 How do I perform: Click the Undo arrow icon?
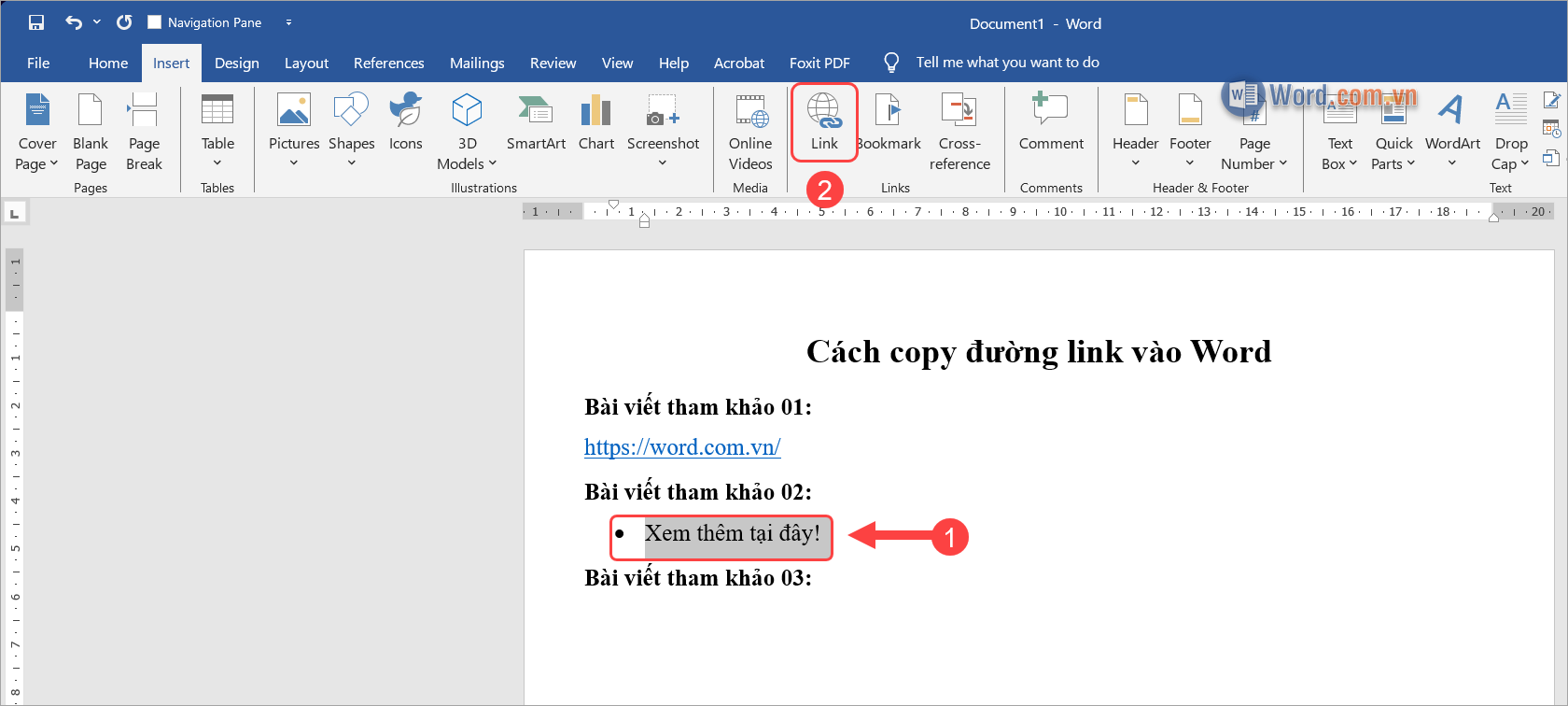pyautogui.click(x=74, y=22)
